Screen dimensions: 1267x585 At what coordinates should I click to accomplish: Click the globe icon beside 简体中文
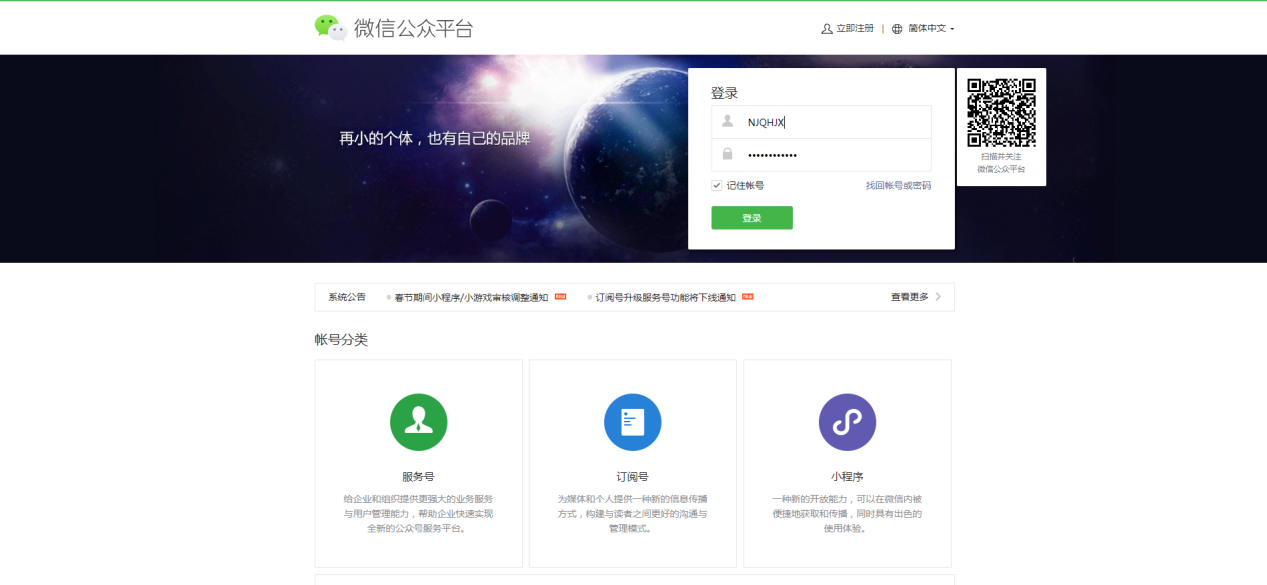point(897,29)
